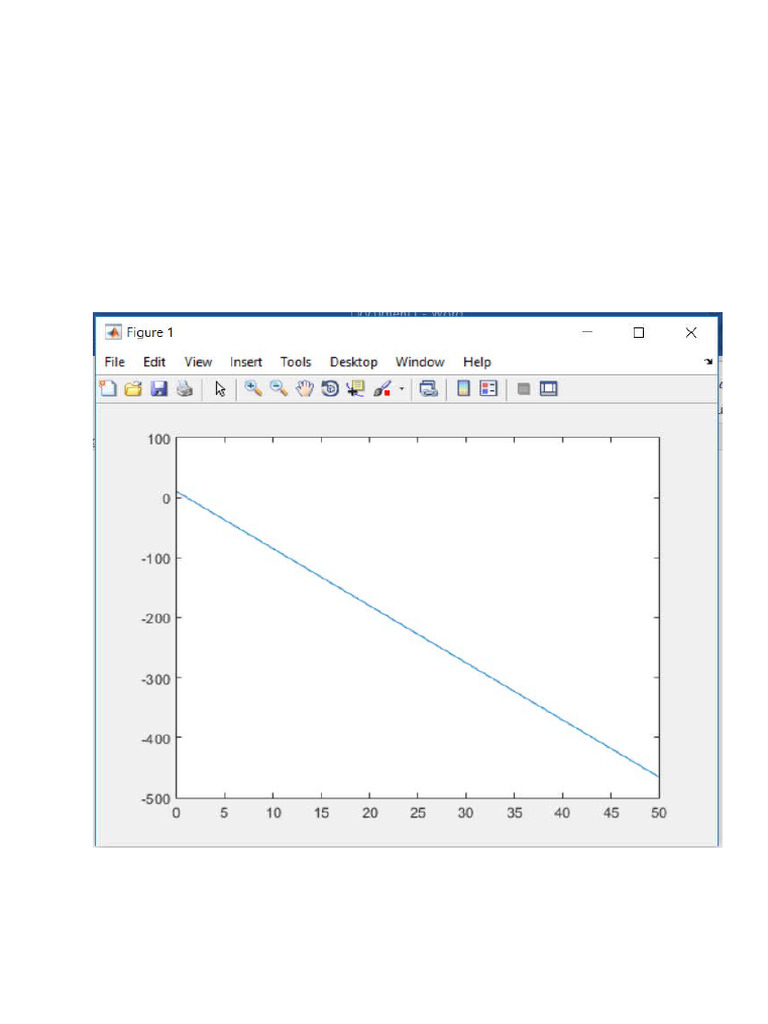The width and height of the screenshot is (768, 1024).
Task: Print the figure using the printer icon
Action: coord(185,389)
